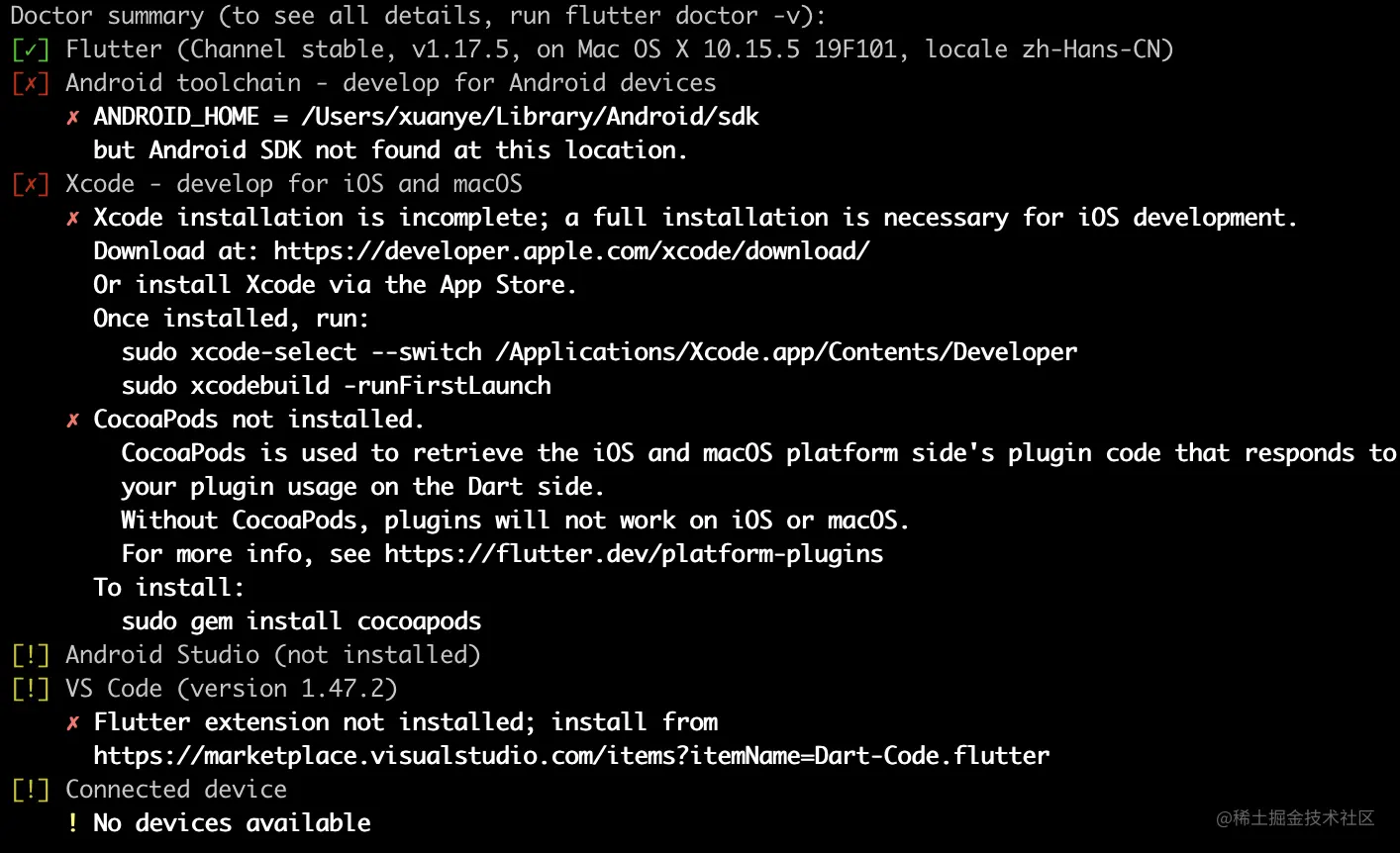This screenshot has height=853, width=1400.
Task: Click the yellow [!] marker before VS Code
Action: pos(31,689)
